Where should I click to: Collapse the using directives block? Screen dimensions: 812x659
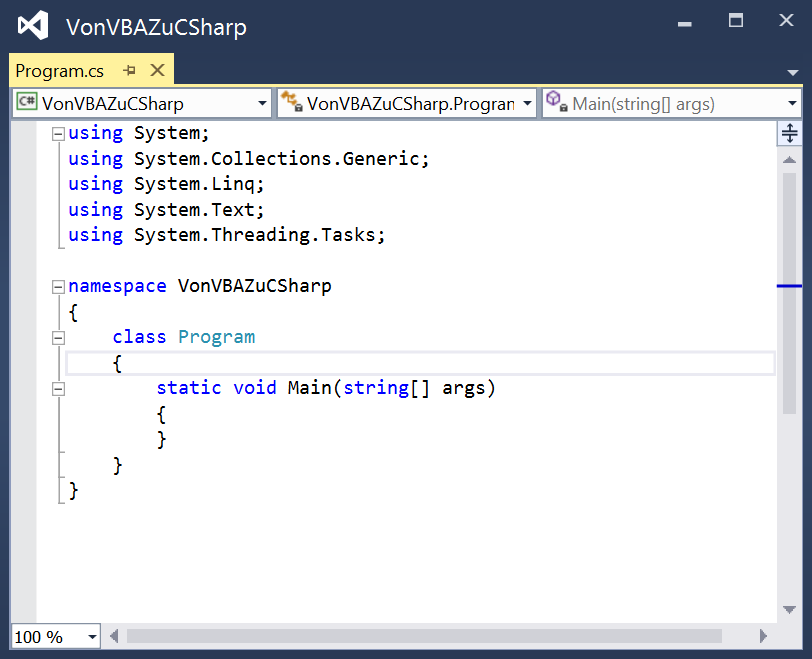tap(58, 133)
